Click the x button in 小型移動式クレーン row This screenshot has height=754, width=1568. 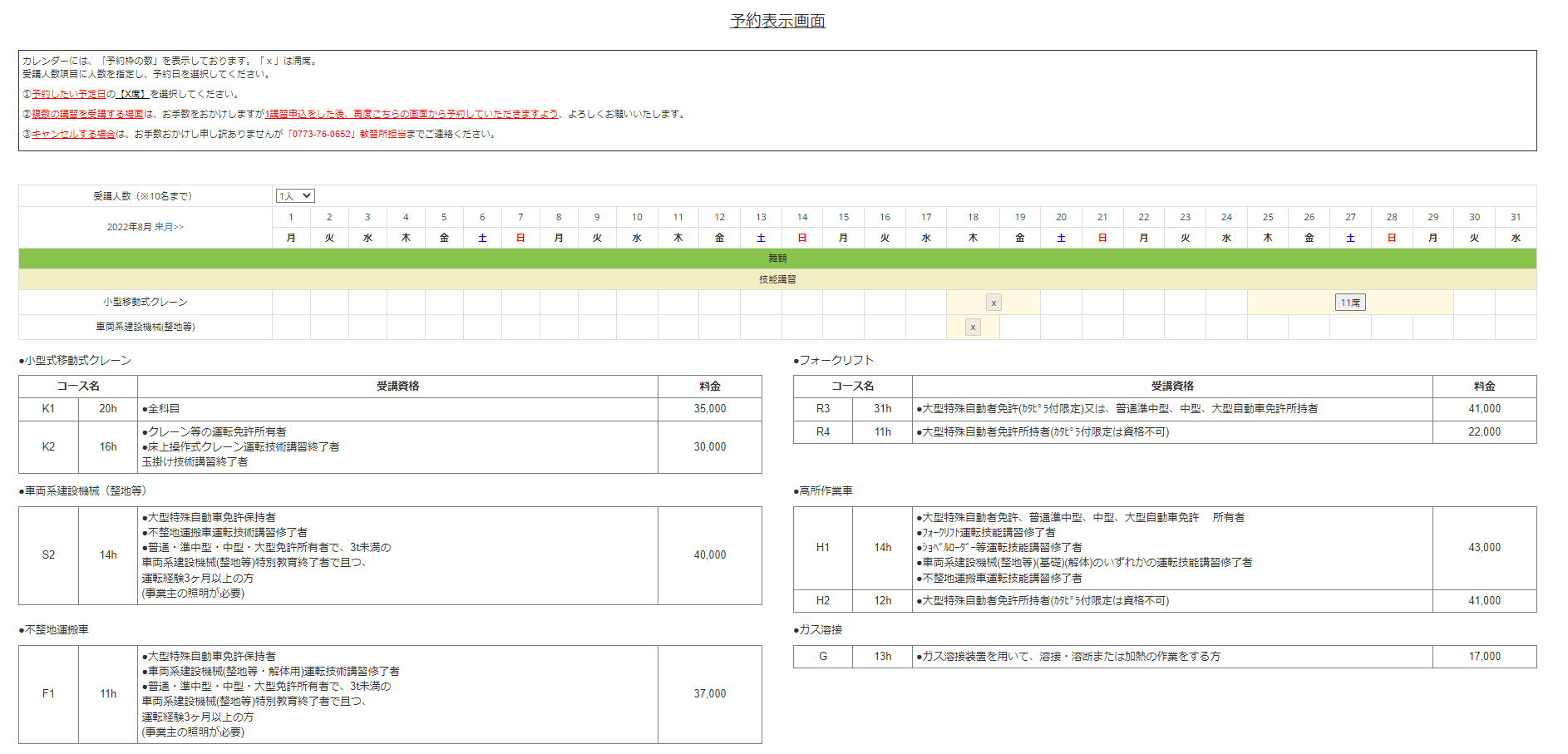point(994,303)
